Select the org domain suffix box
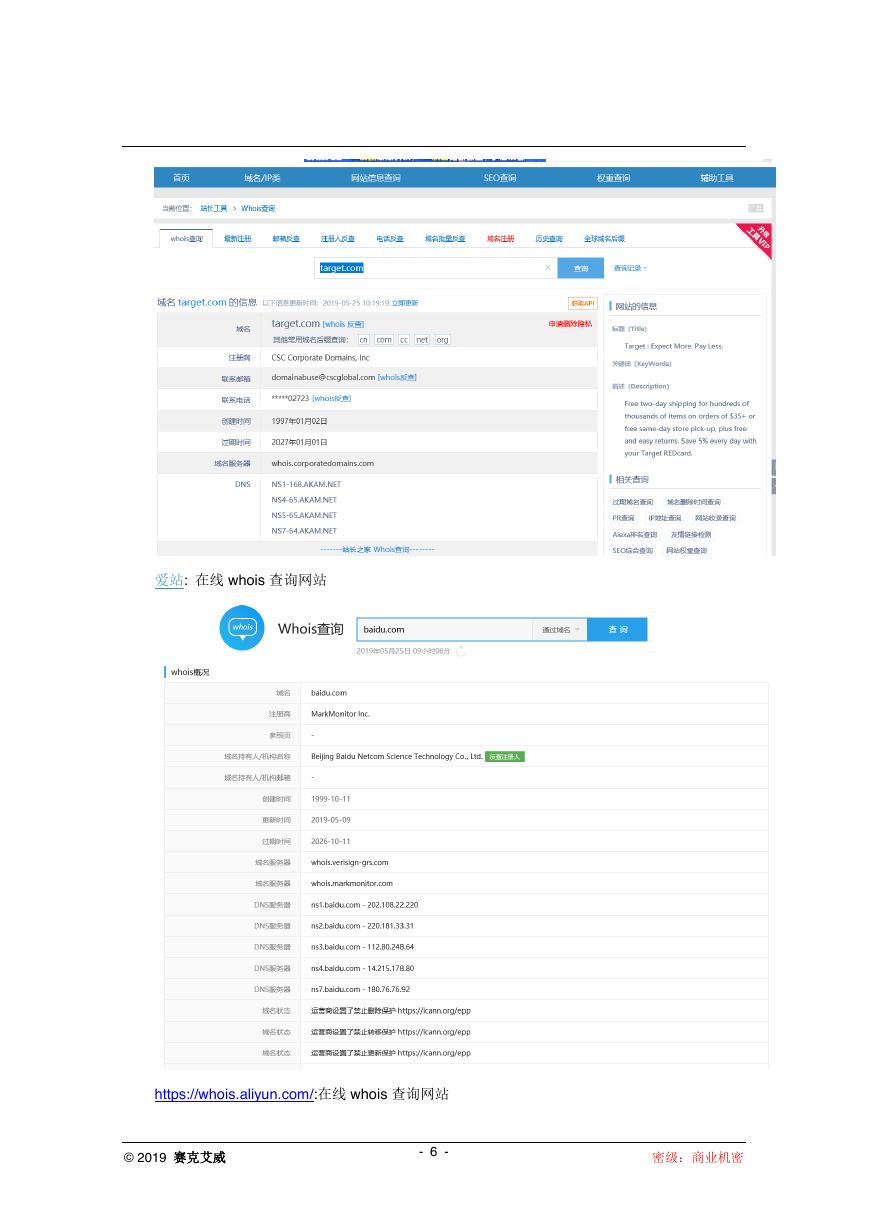The width and height of the screenshot is (869, 1228). pyautogui.click(x=442, y=340)
